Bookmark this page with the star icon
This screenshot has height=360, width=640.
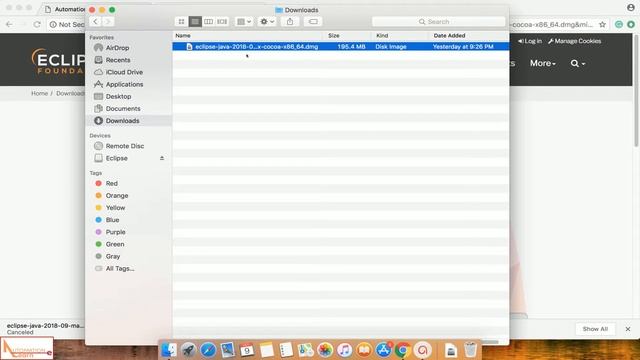click(602, 24)
